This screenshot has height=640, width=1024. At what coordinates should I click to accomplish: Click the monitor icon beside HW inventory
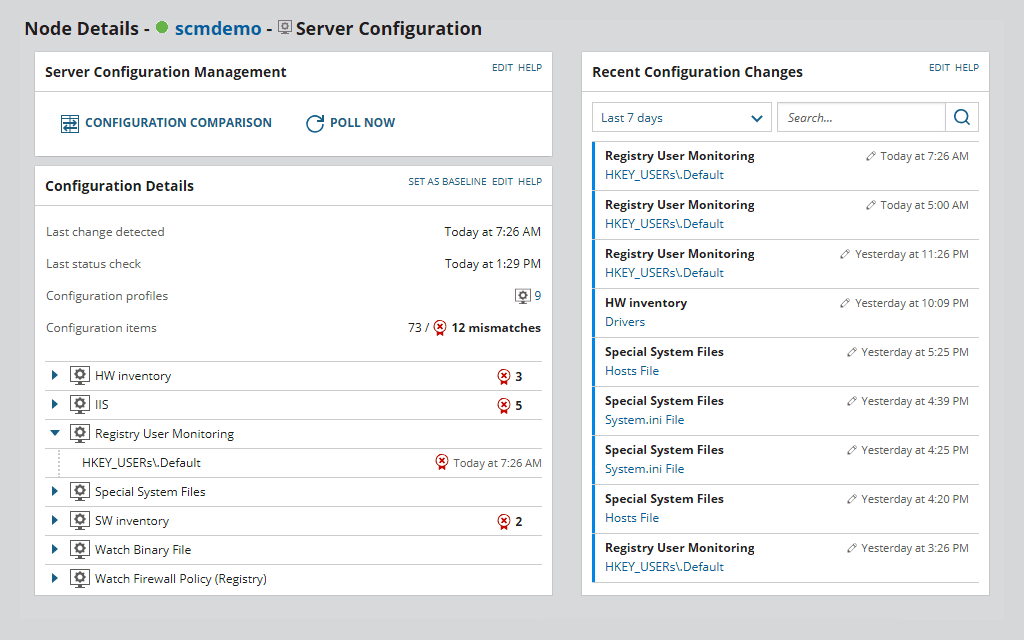(x=79, y=375)
